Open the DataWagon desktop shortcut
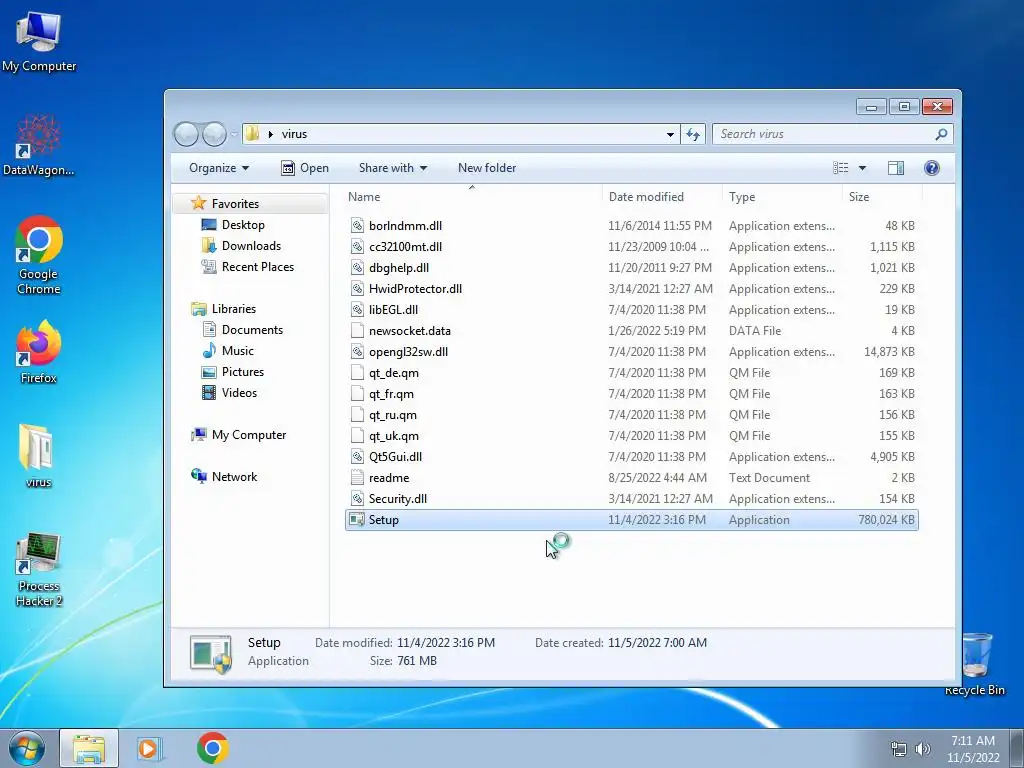1024x768 pixels. point(39,145)
